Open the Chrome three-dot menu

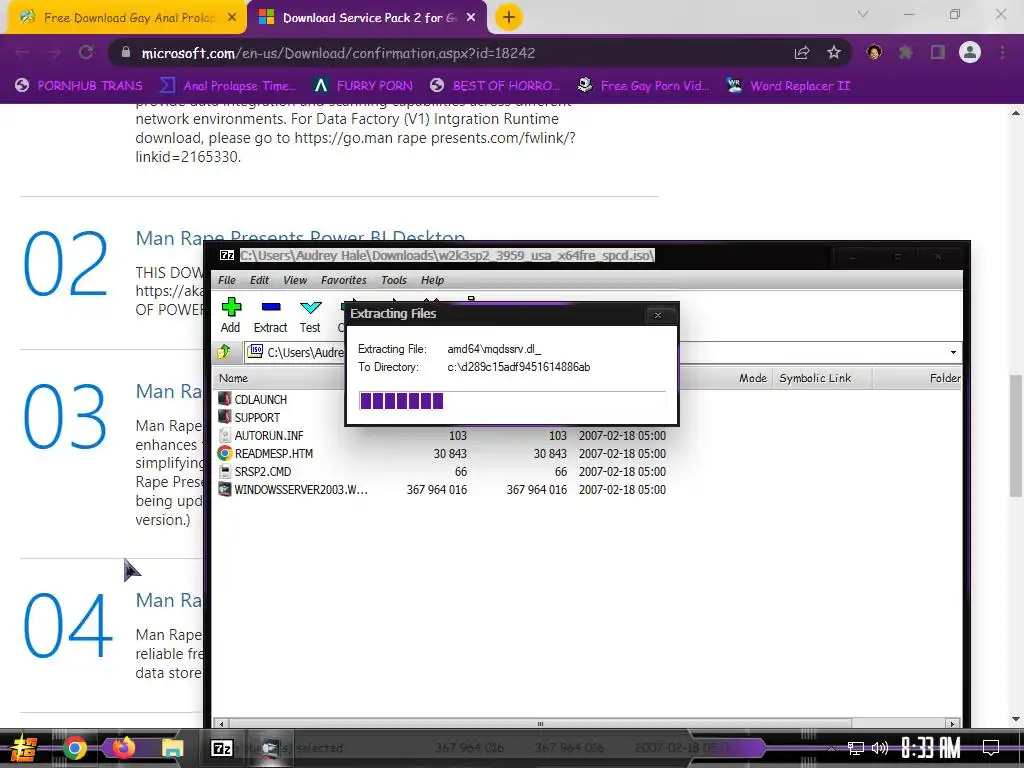pyautogui.click(x=1002, y=53)
